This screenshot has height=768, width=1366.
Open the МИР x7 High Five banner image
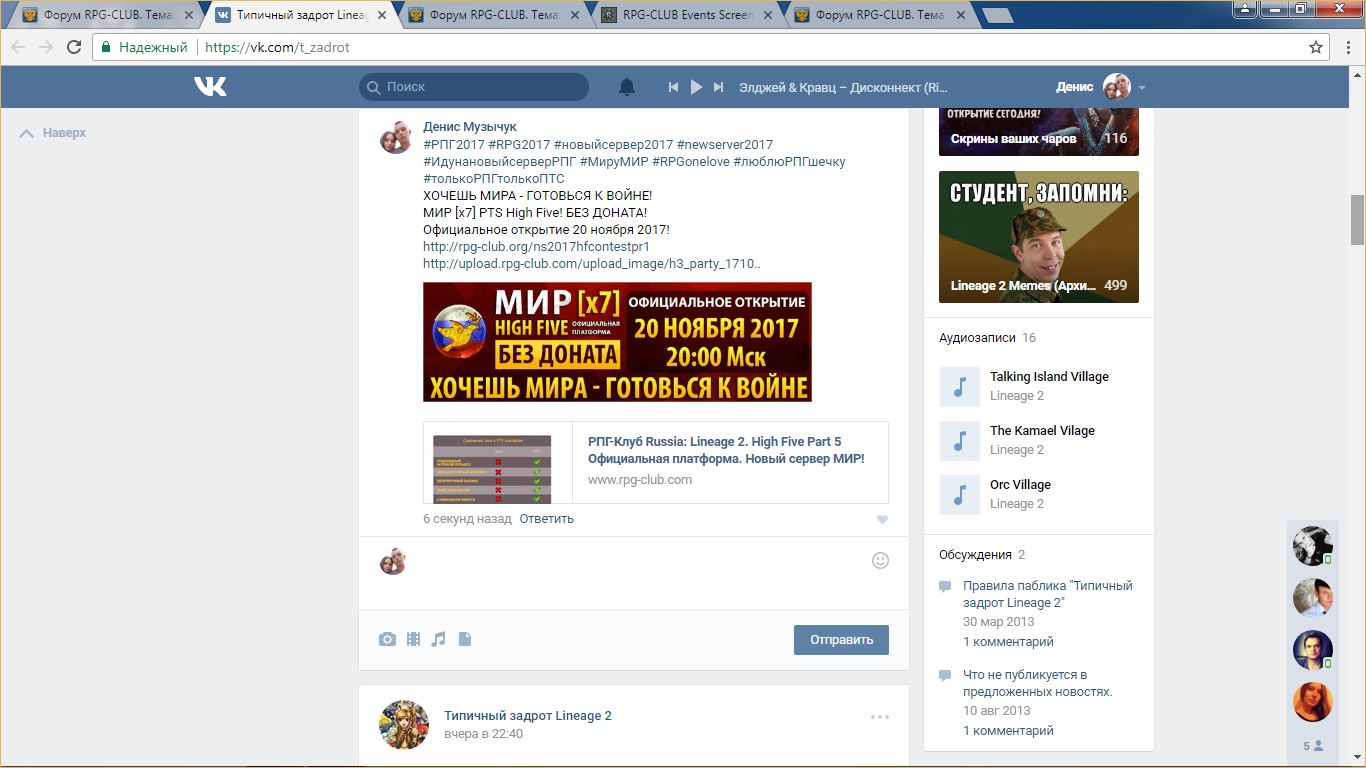(617, 342)
